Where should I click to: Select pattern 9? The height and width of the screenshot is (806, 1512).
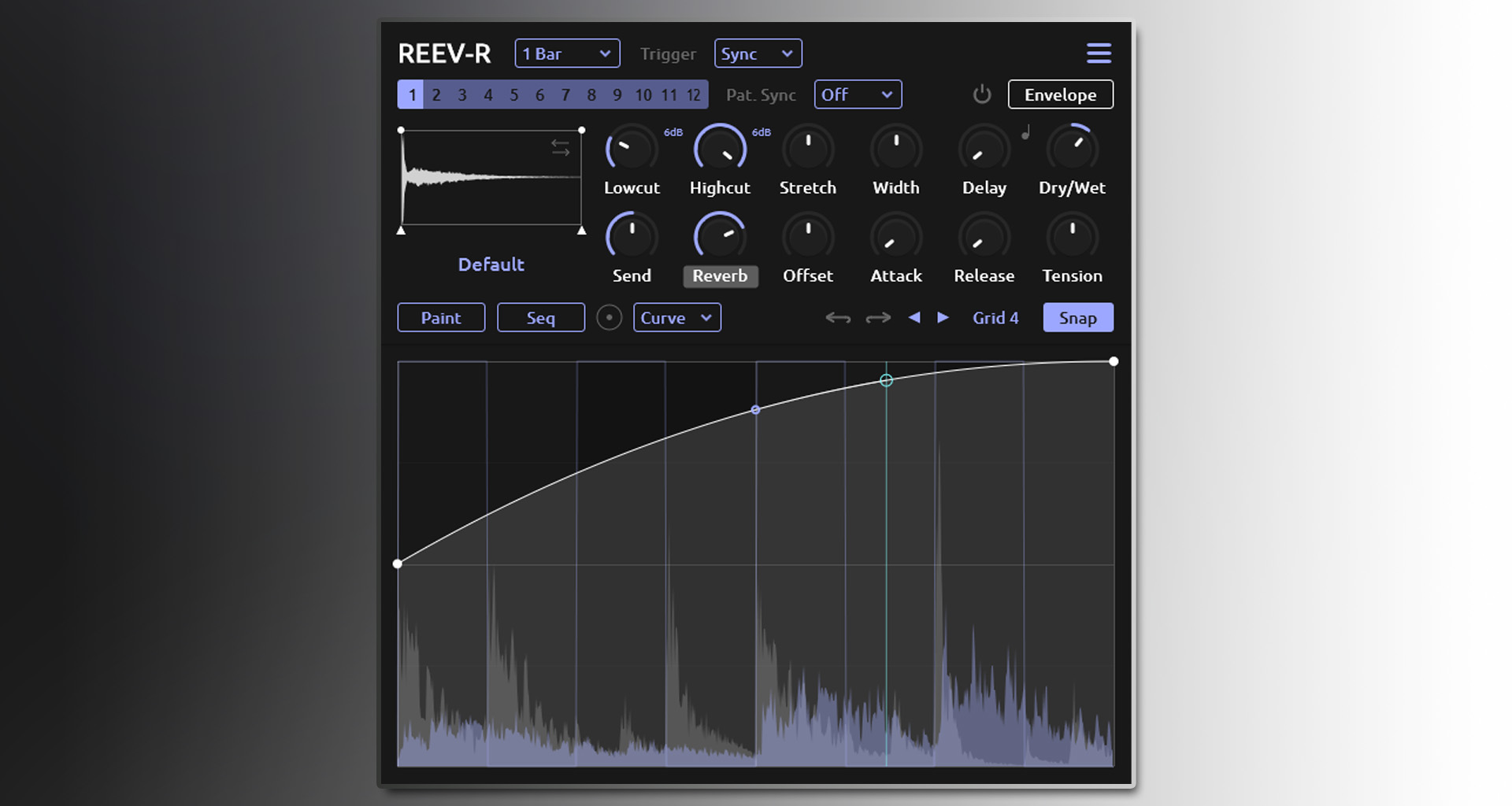coord(617,94)
